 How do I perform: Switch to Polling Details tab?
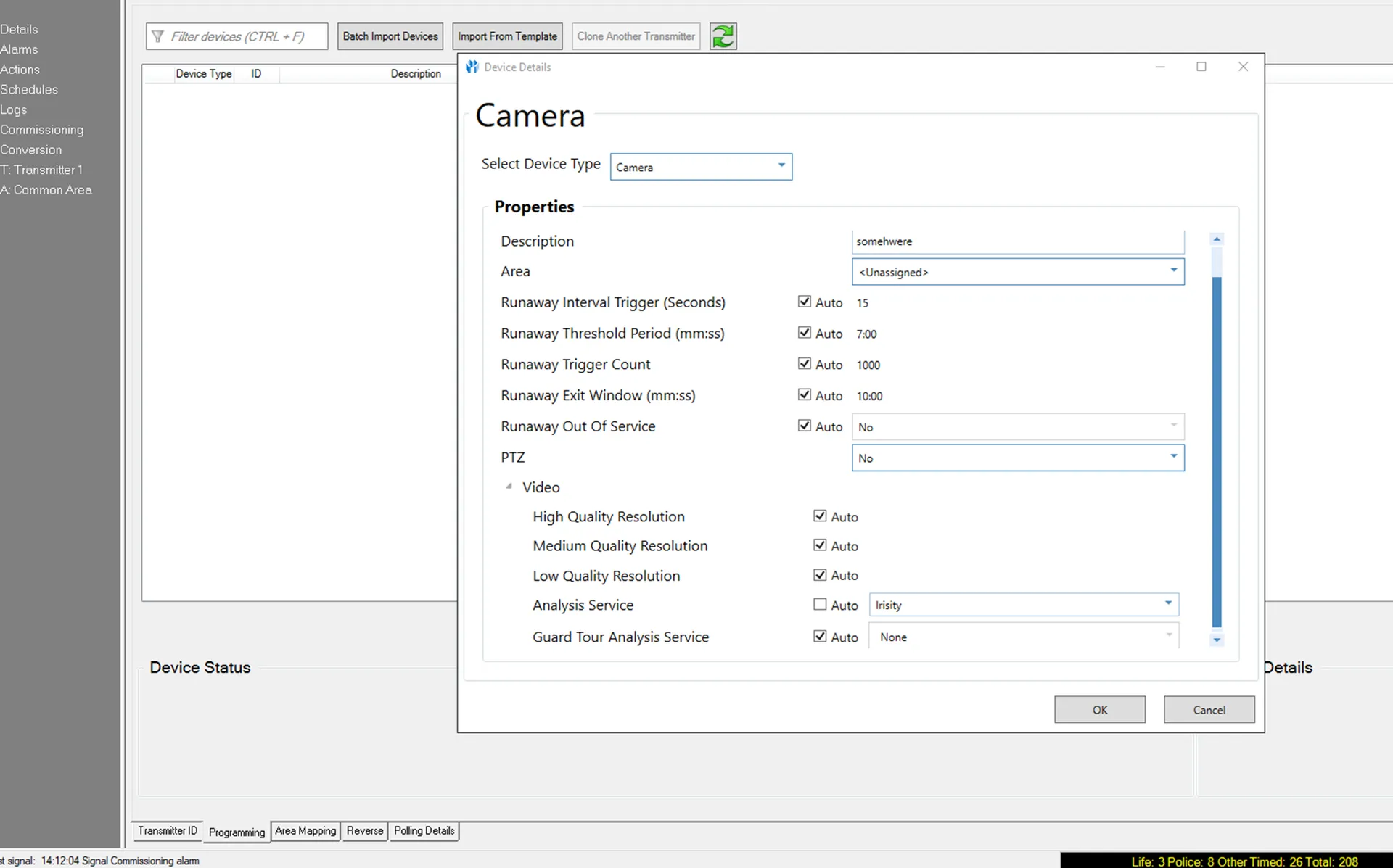tap(424, 831)
